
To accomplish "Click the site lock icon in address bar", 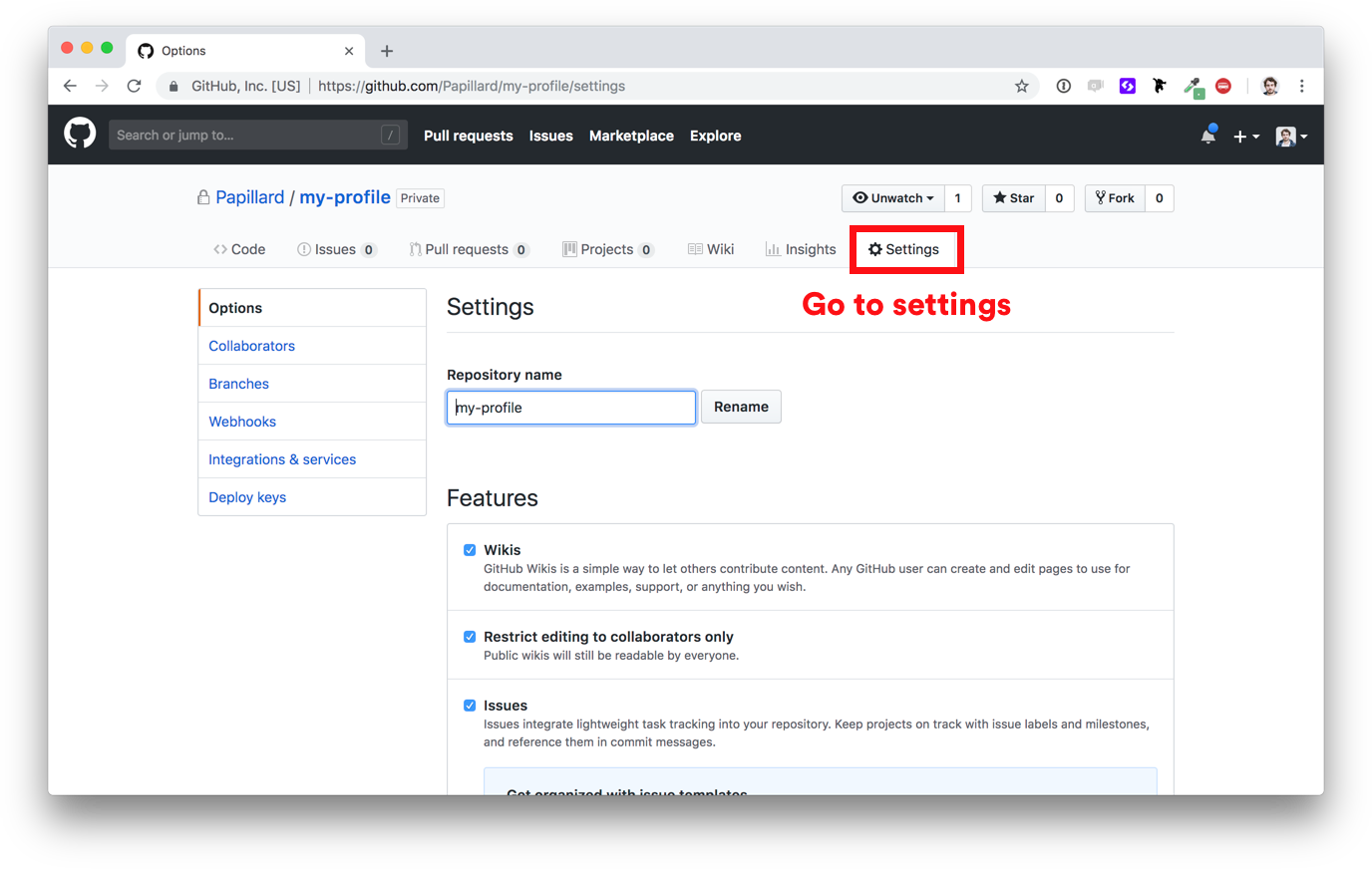I will (x=173, y=86).
